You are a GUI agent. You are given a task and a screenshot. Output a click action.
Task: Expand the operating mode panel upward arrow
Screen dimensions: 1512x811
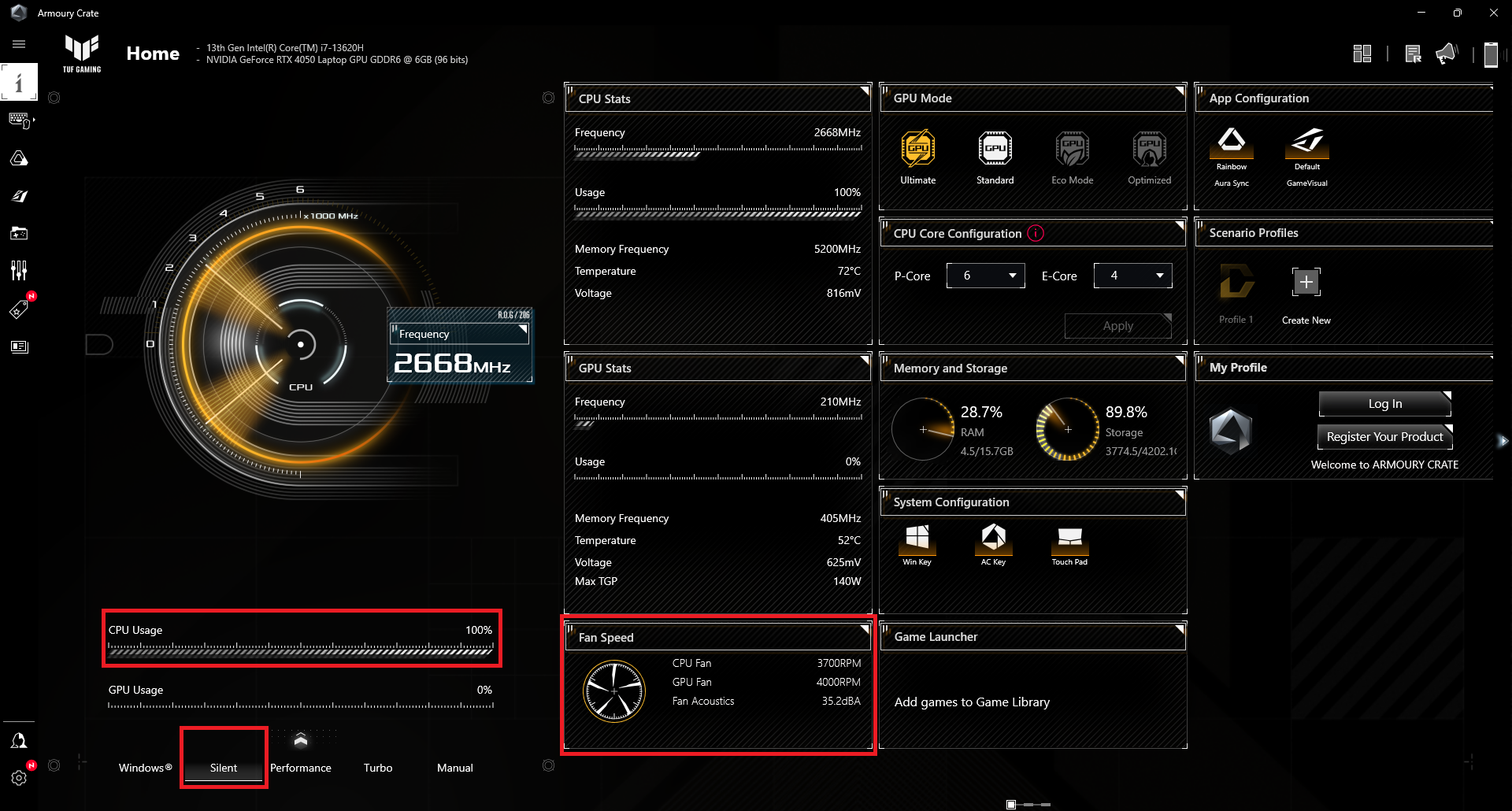point(301,740)
